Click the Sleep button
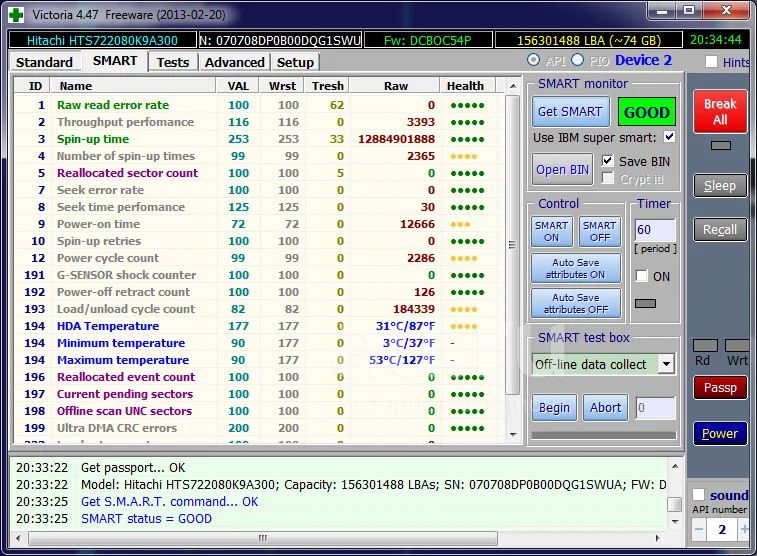 (719, 186)
